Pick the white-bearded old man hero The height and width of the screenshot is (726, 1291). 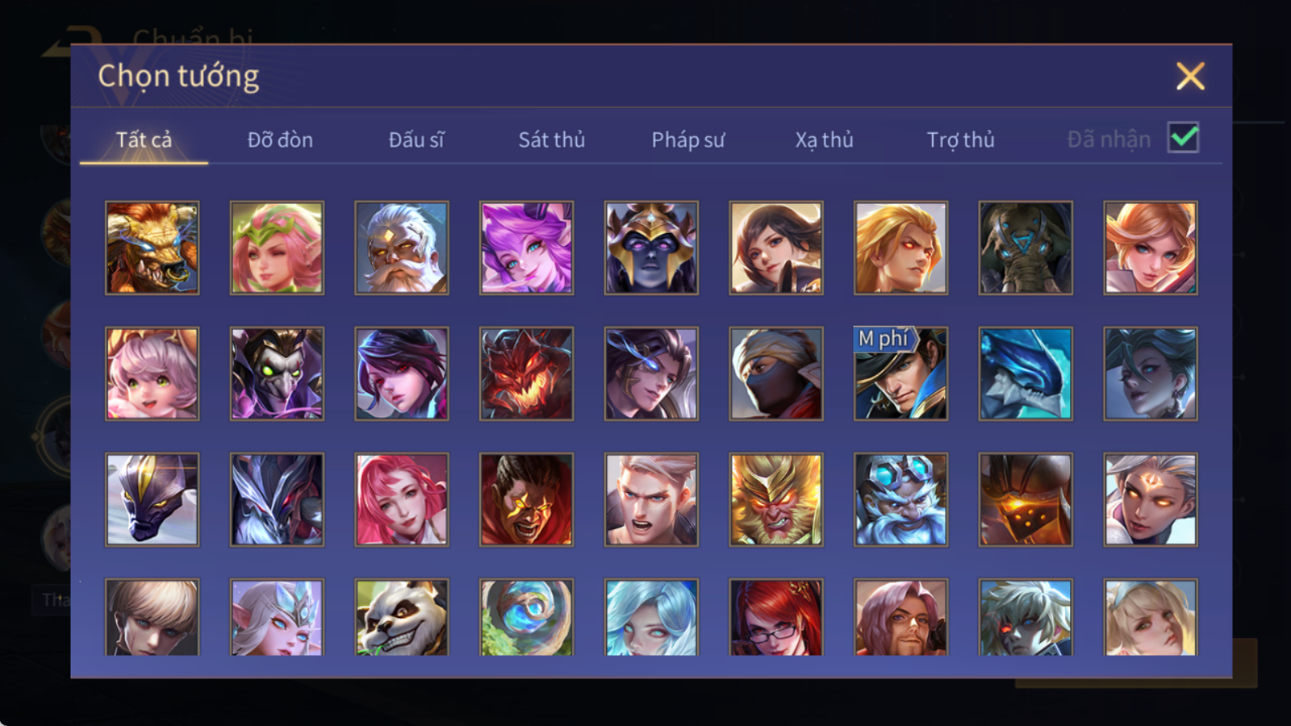(402, 248)
